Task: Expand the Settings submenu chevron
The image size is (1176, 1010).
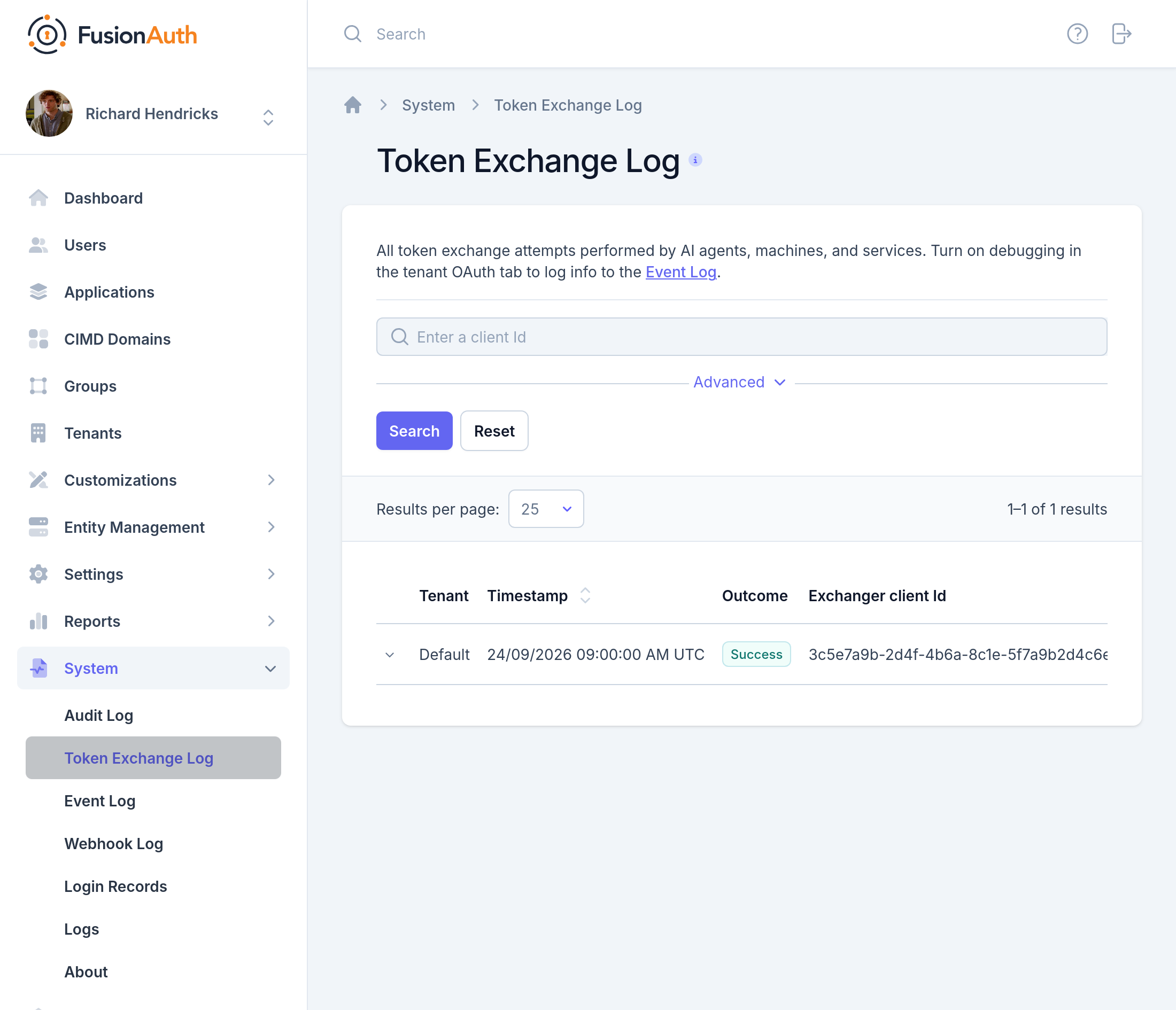Action: coord(272,574)
